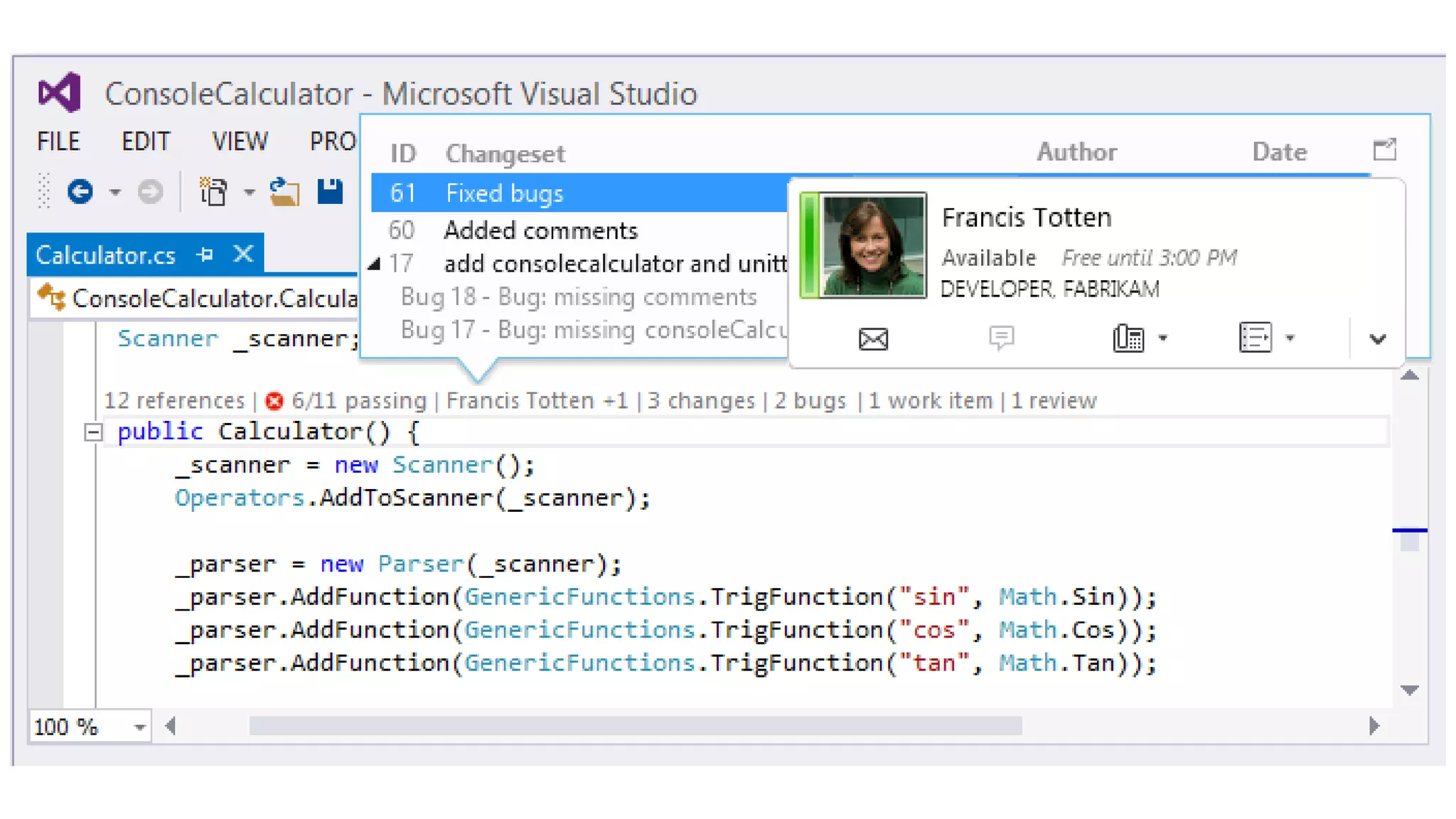Click the 12 references CodeLens link
The image size is (1456, 819).
[174, 401]
